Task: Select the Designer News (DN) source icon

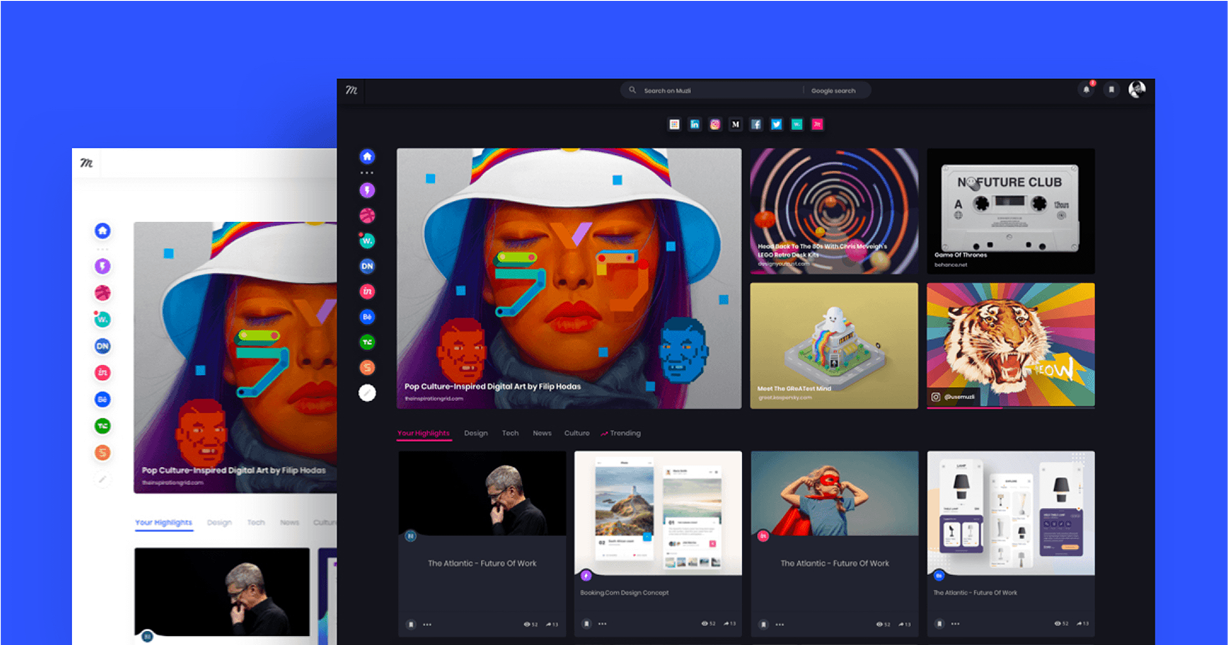Action: [x=367, y=266]
